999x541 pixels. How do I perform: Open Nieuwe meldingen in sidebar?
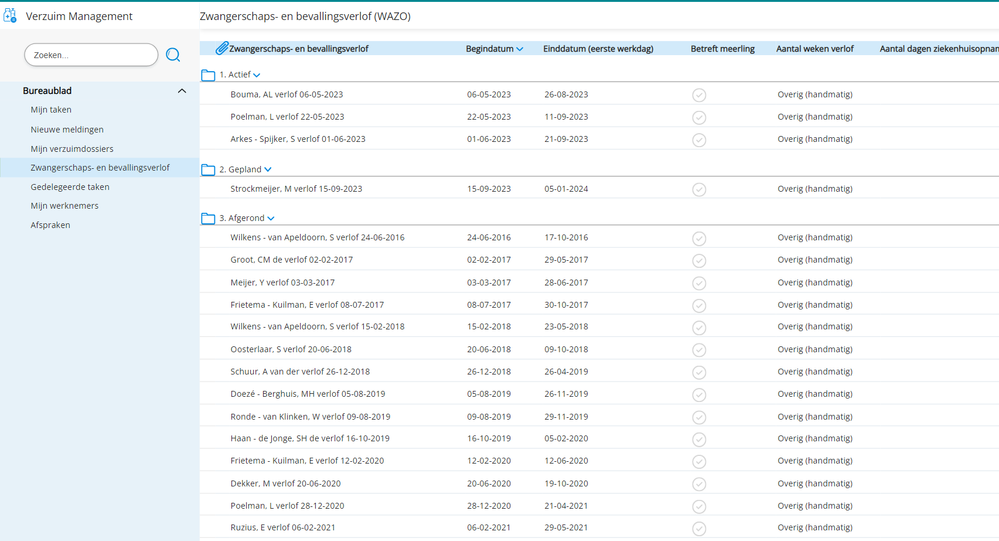(x=67, y=129)
